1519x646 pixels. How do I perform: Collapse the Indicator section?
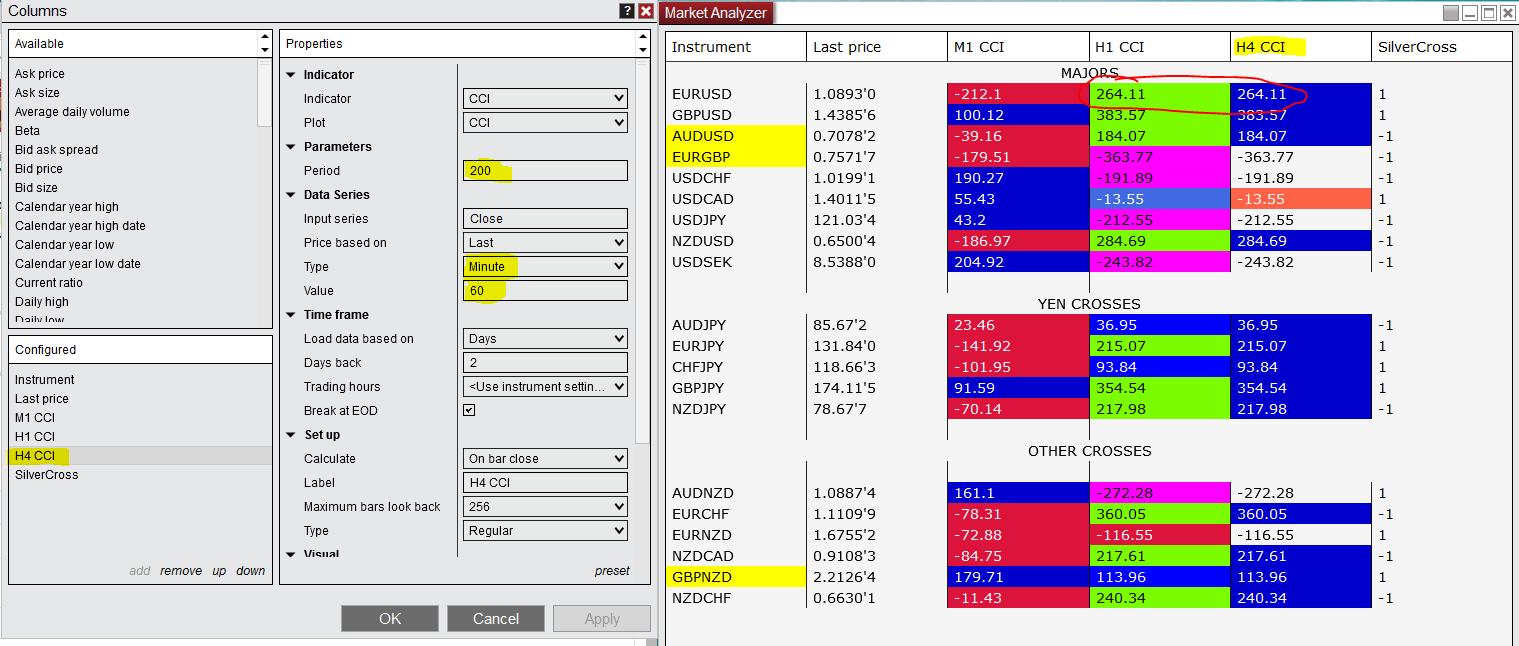click(291, 75)
